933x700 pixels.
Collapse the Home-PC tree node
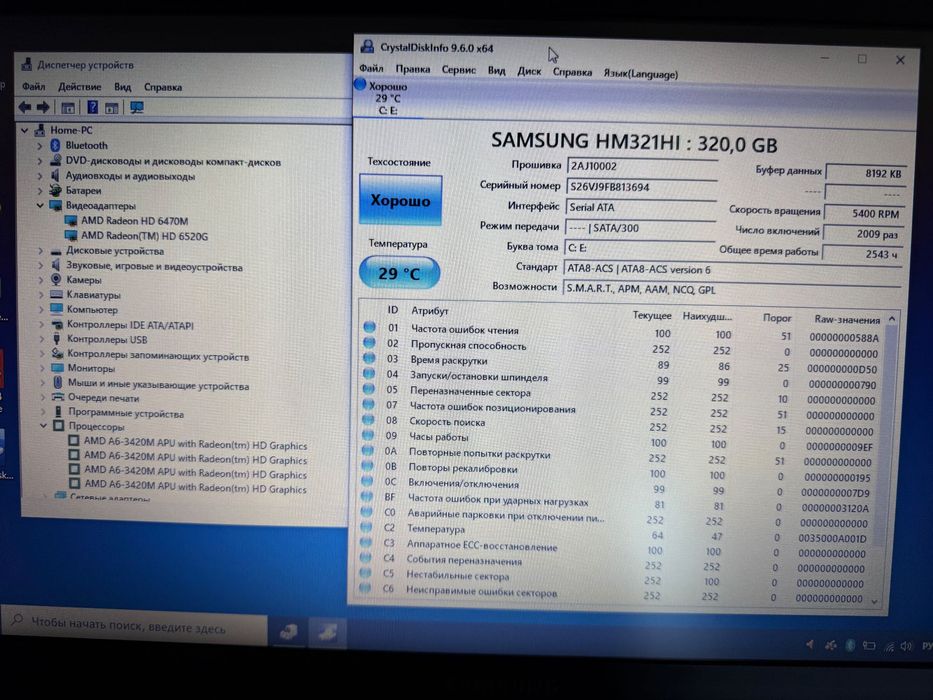(24, 130)
